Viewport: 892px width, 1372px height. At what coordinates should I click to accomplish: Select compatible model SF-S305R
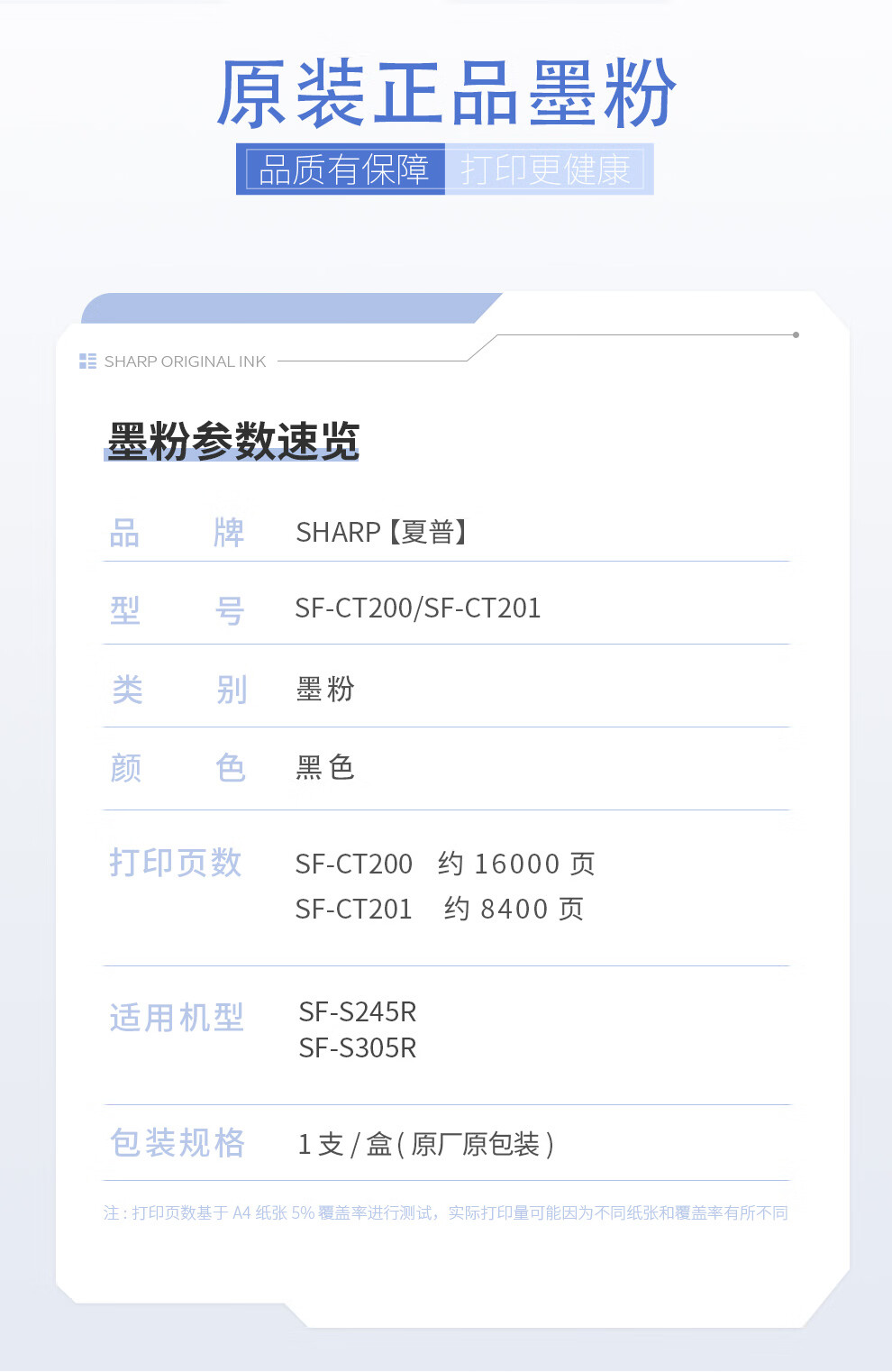(x=358, y=1048)
